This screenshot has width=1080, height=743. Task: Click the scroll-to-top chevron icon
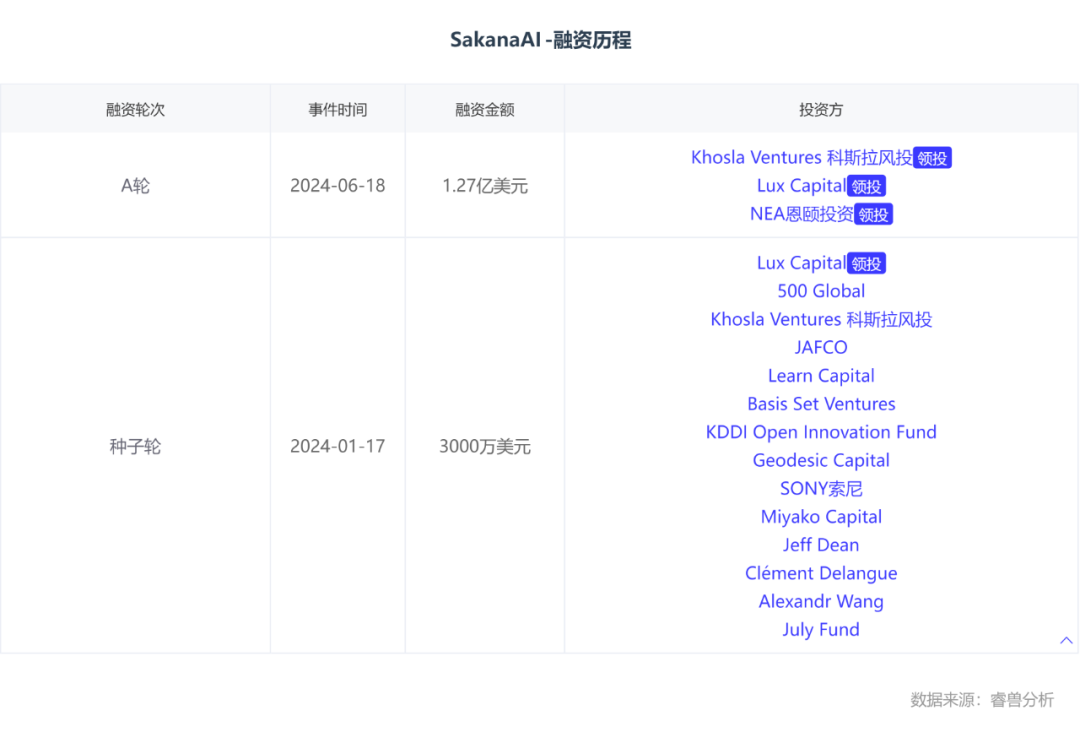pyautogui.click(x=1066, y=640)
